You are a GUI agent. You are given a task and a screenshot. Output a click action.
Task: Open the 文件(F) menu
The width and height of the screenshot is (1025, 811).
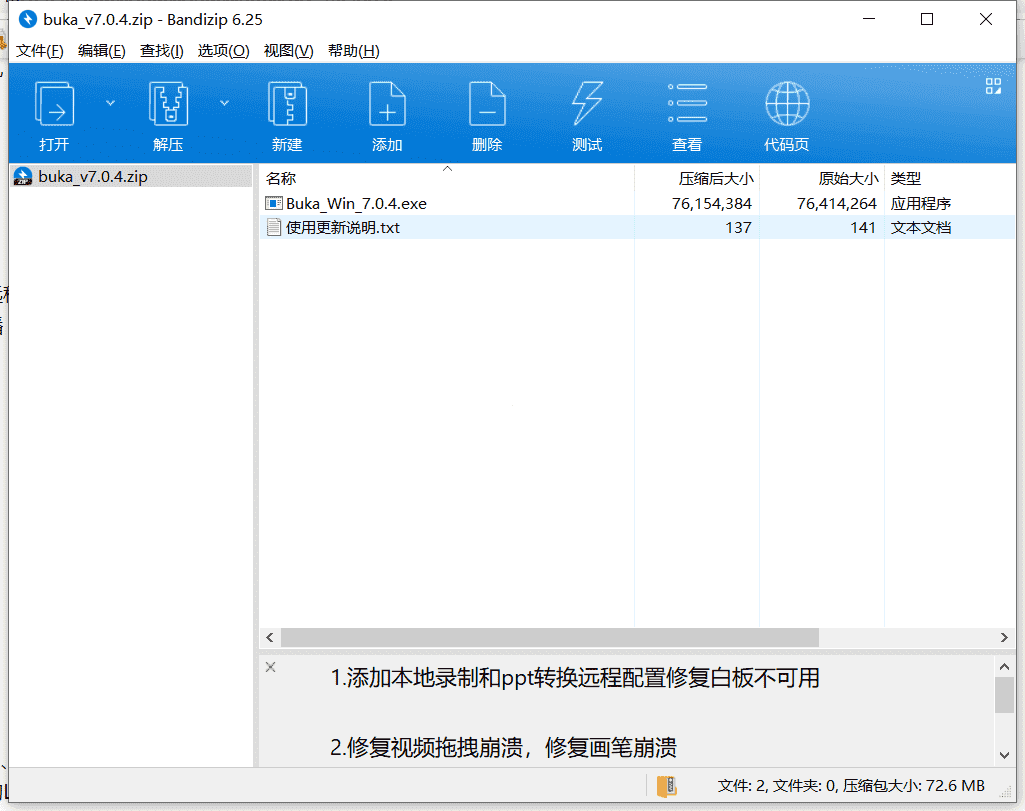point(40,51)
